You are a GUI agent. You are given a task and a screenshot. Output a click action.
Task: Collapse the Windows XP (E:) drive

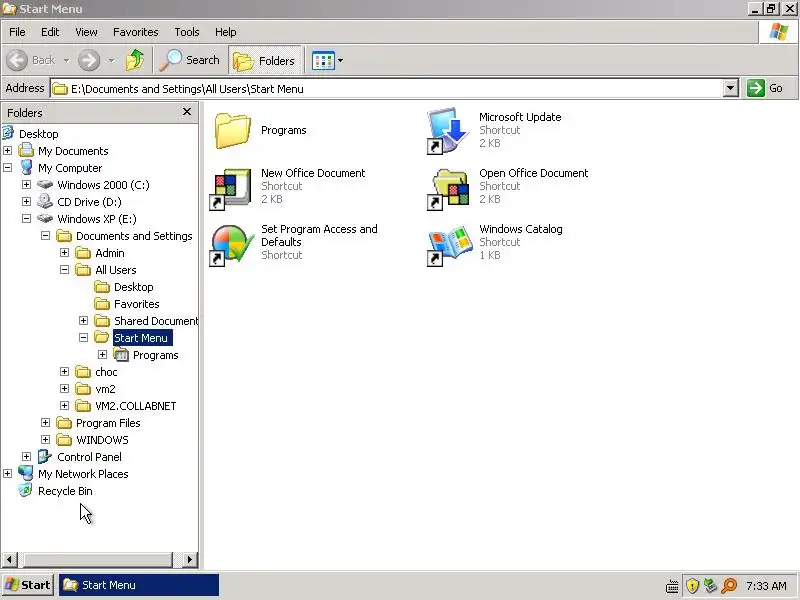click(27, 218)
